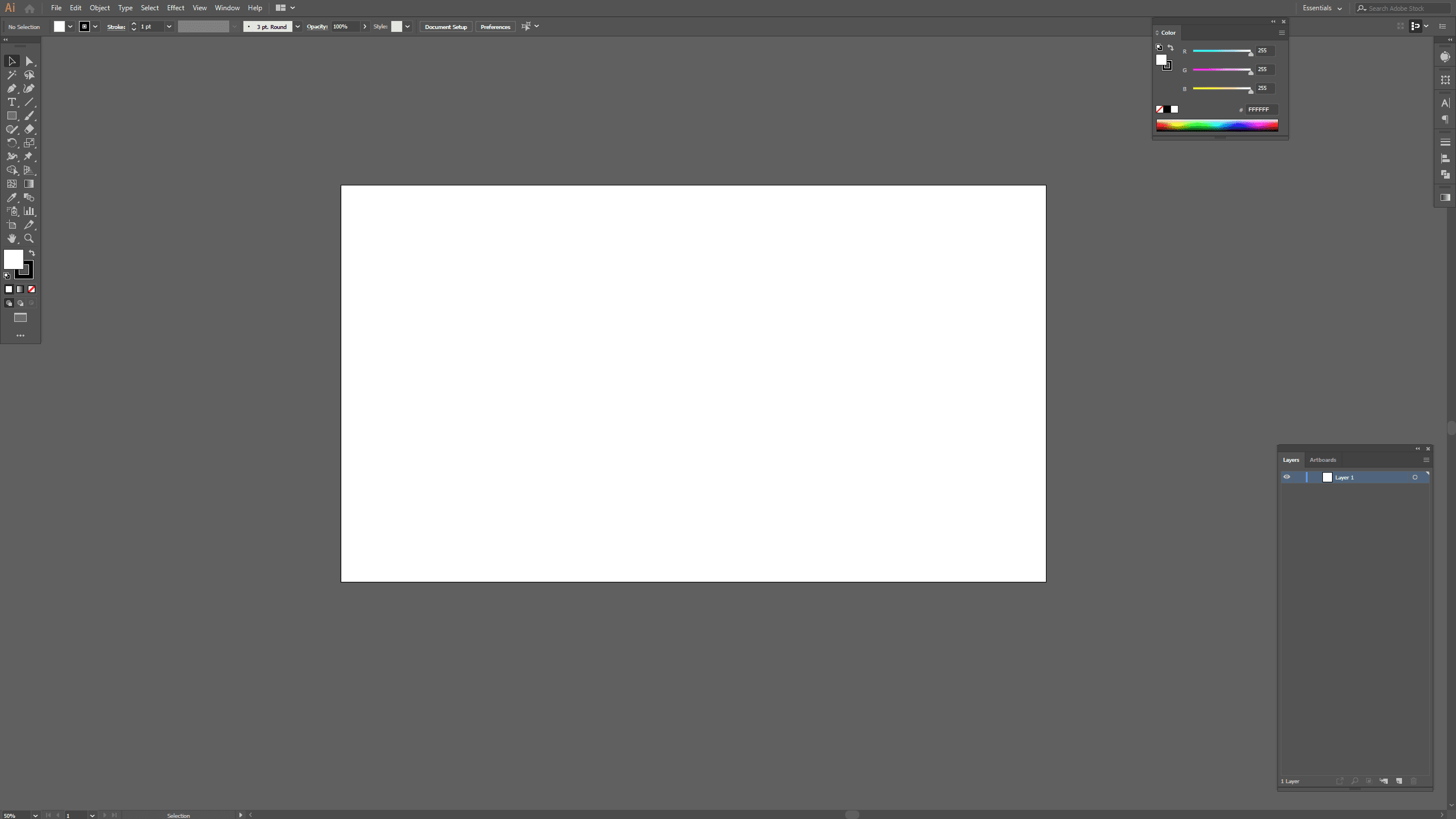Expand the Opacity percentage dropdown
Viewport: 1456px width, 819px height.
click(365, 27)
